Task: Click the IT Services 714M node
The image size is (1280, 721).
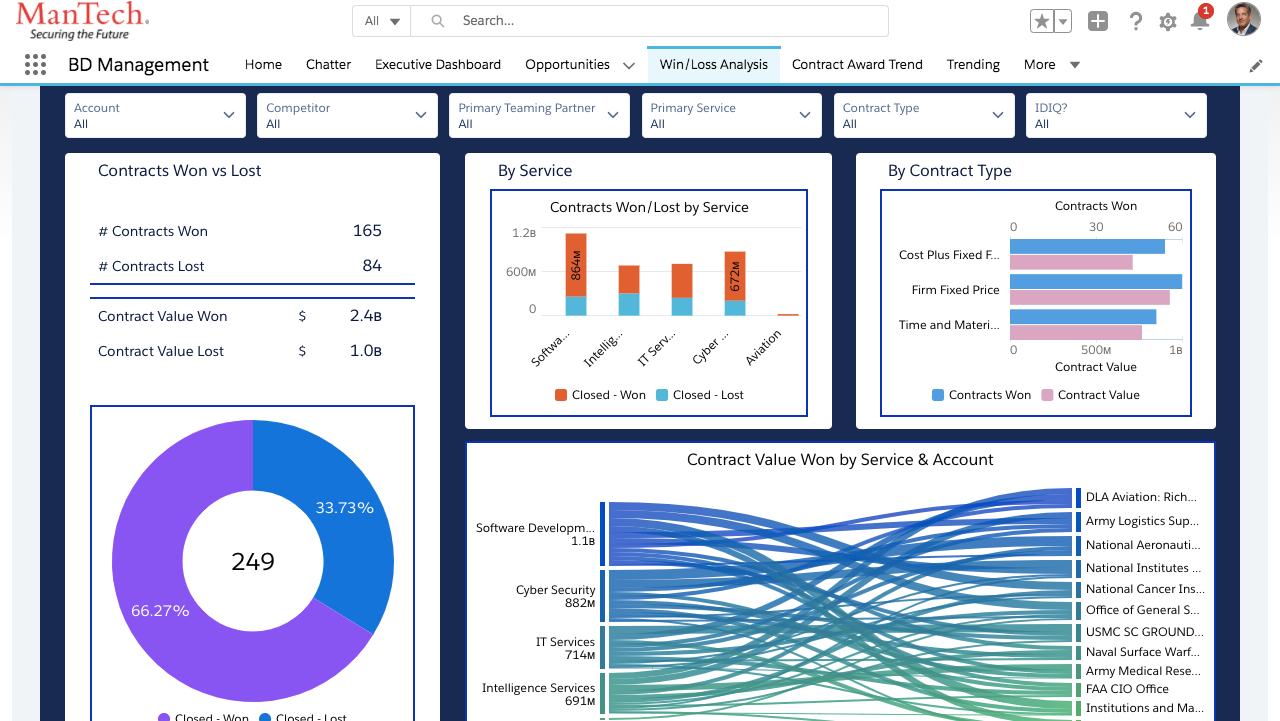Action: click(603, 647)
